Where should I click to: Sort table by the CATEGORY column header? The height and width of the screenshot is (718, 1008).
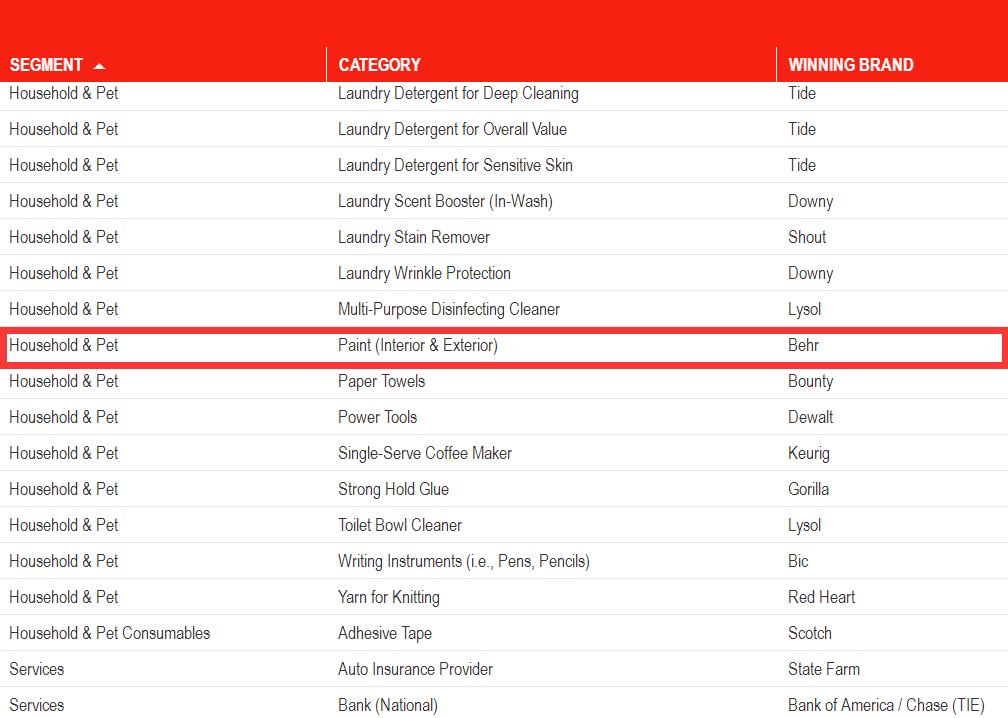[x=379, y=65]
